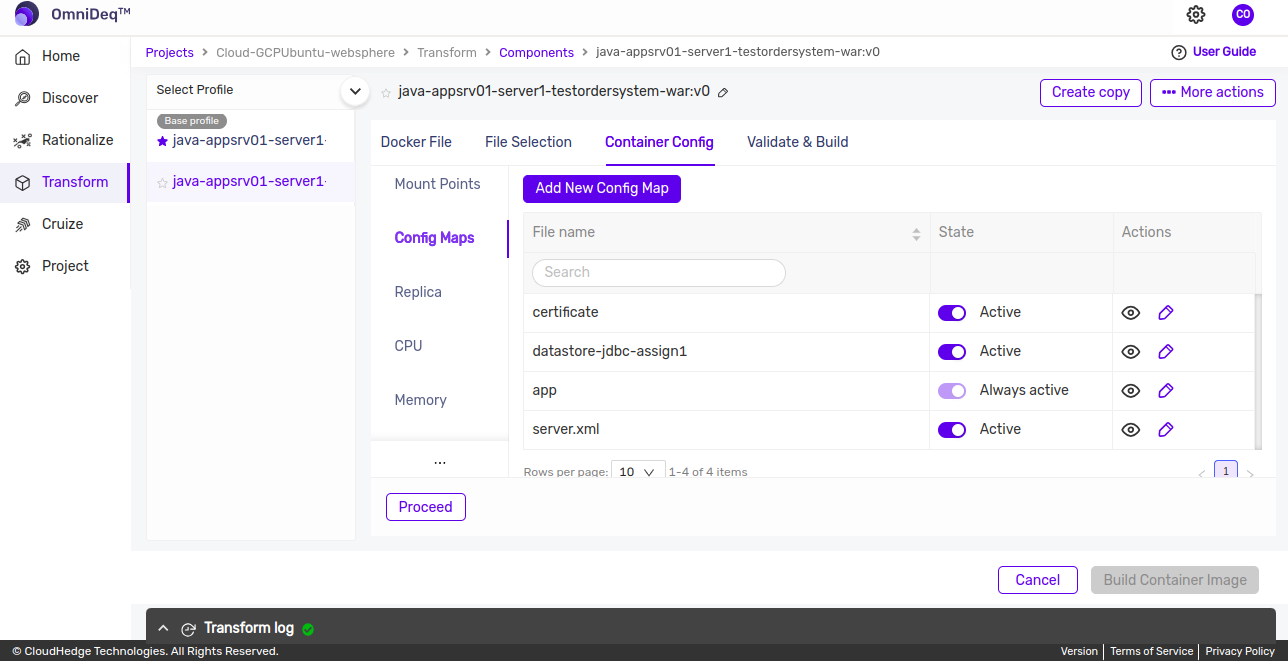Open the Components breadcrumb link

(x=536, y=52)
